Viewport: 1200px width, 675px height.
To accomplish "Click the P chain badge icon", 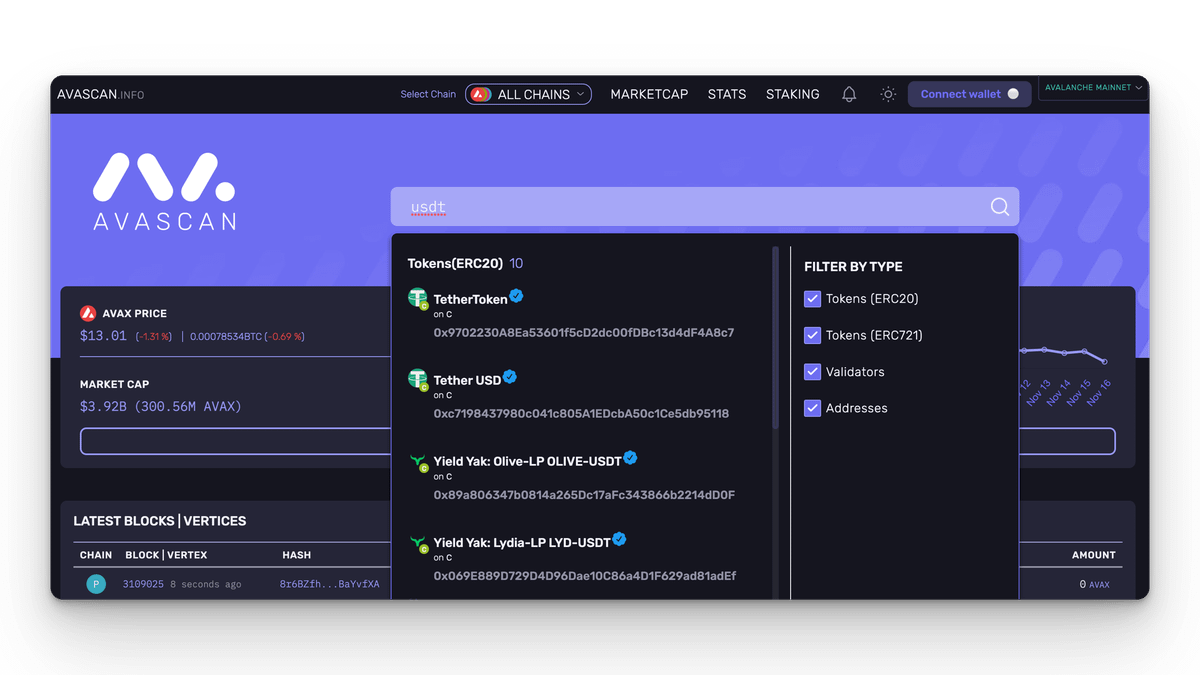I will coord(96,584).
